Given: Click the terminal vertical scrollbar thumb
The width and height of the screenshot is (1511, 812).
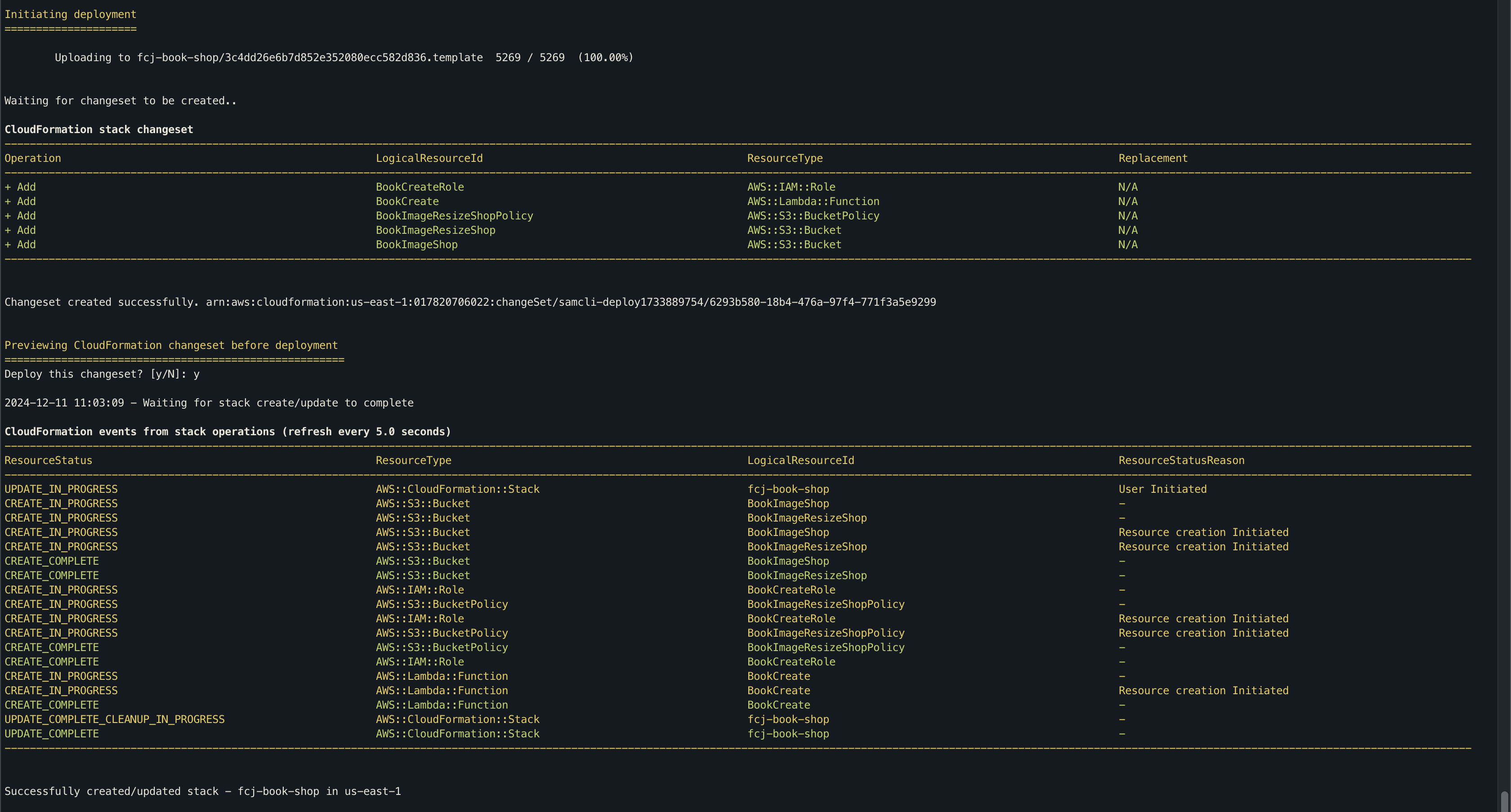Looking at the screenshot, I should [1505, 802].
